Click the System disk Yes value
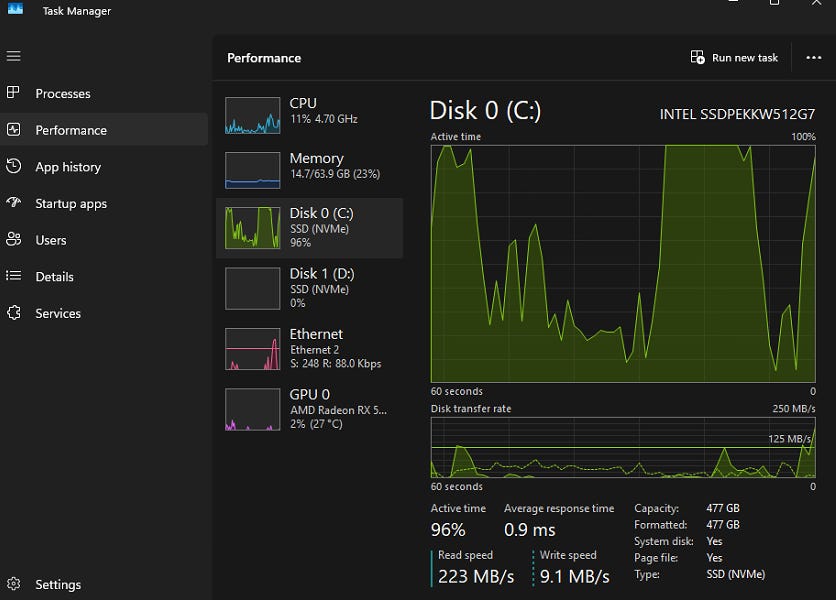The width and height of the screenshot is (836, 600). point(714,541)
